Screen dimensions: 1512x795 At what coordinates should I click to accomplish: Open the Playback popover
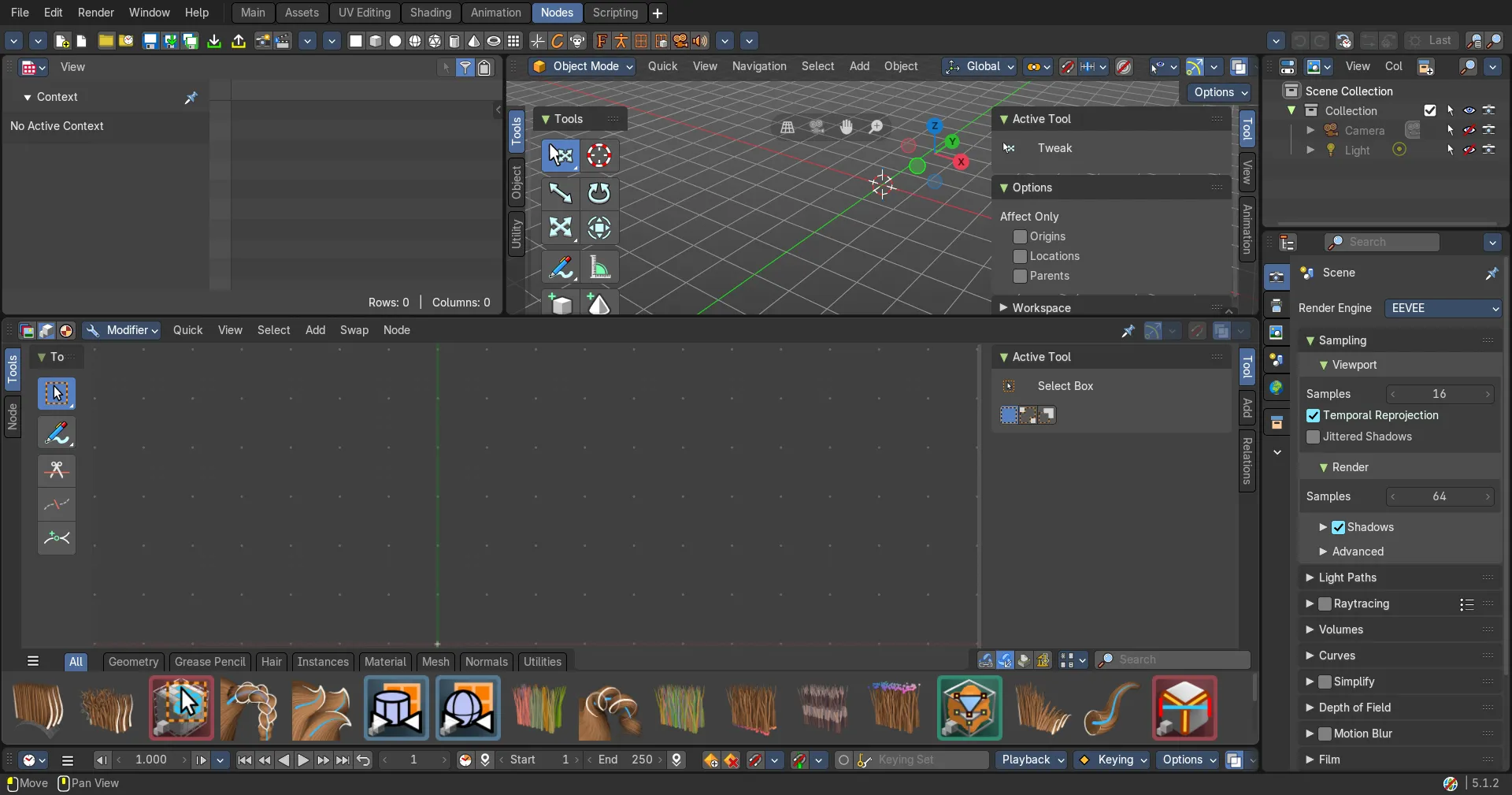click(x=1032, y=760)
